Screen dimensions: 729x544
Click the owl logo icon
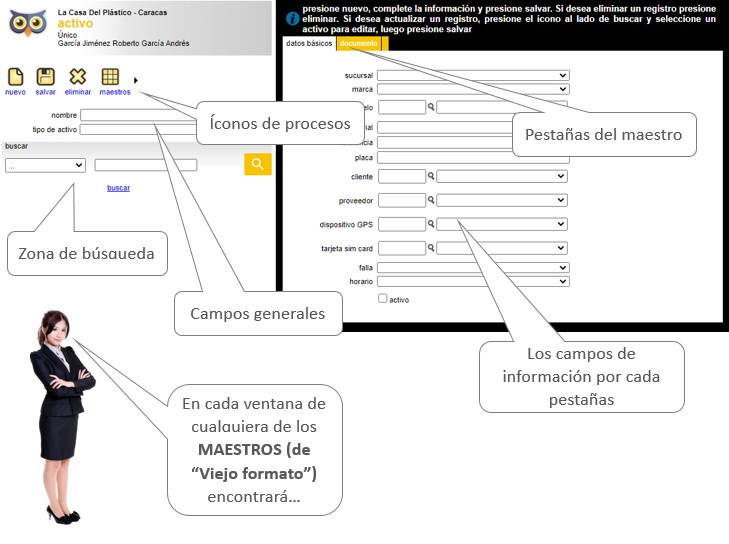pos(28,23)
